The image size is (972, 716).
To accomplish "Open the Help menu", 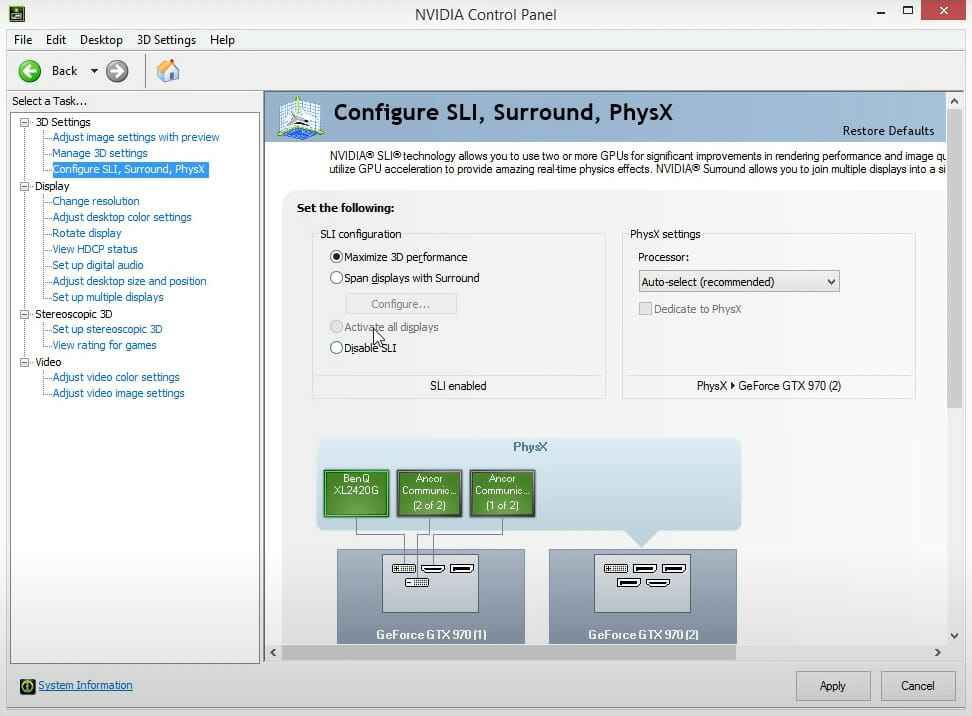I will pyautogui.click(x=222, y=40).
